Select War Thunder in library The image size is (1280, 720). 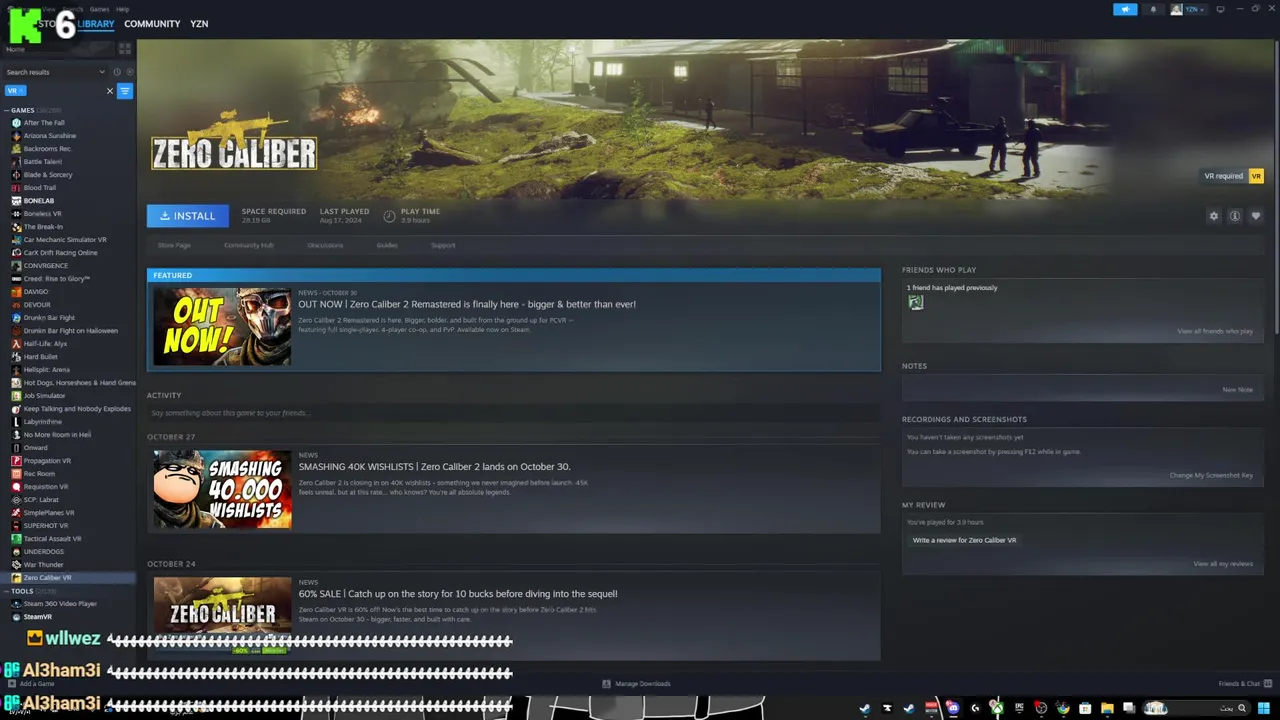[43, 565]
